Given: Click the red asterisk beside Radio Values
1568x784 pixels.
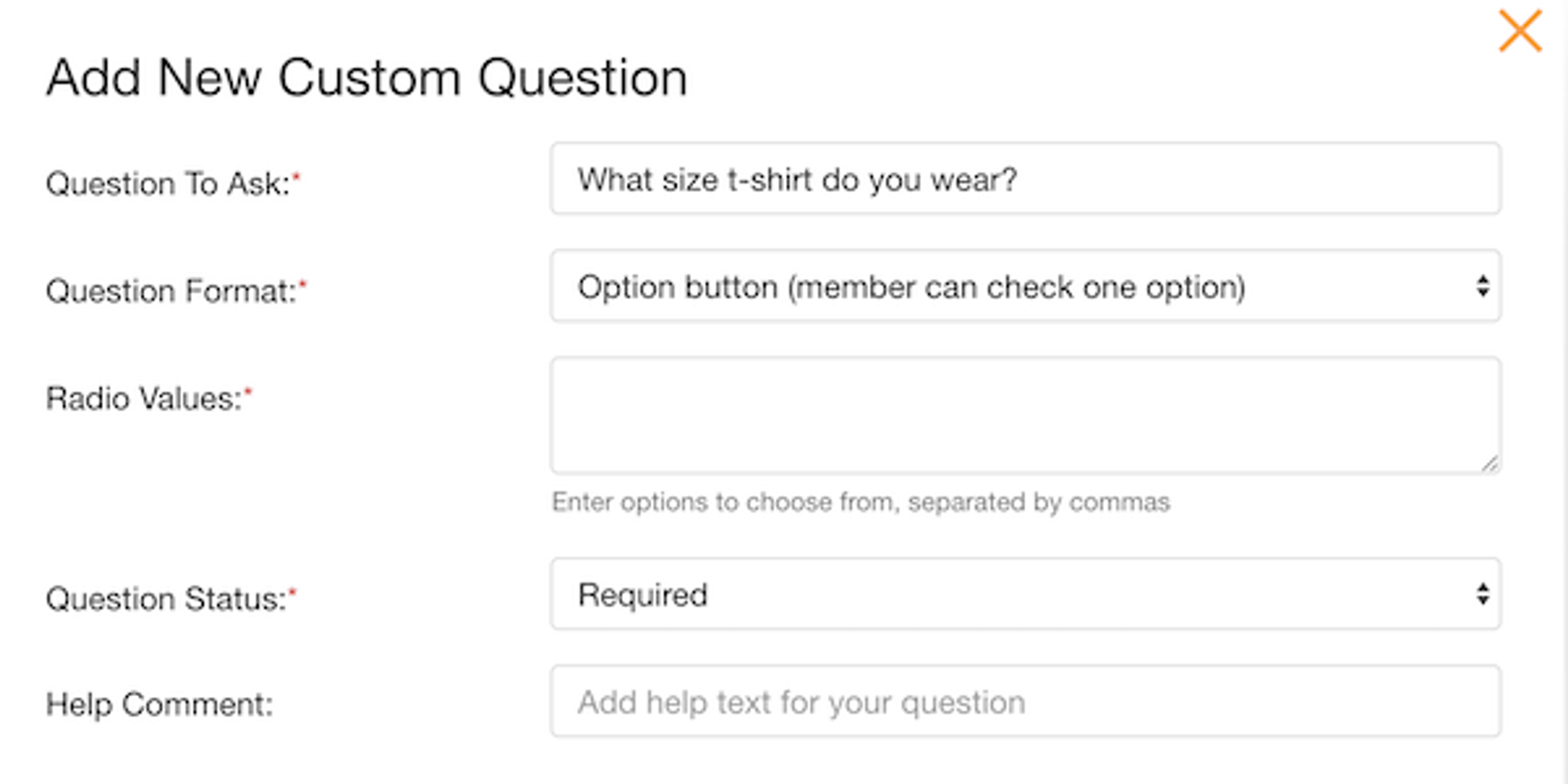Looking at the screenshot, I should [248, 392].
